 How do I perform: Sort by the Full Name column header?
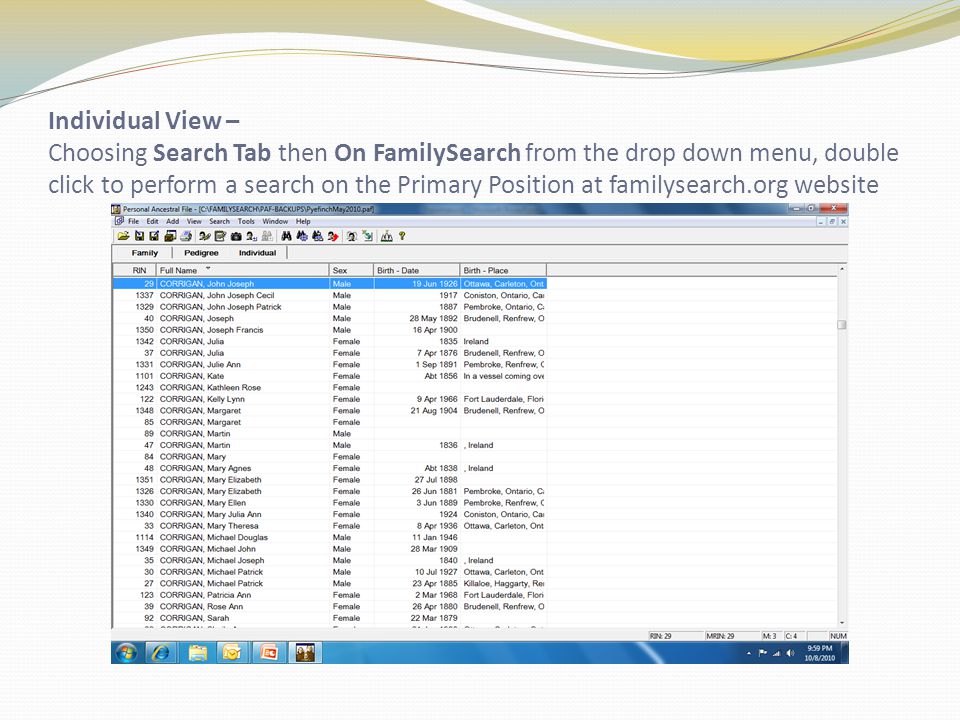point(242,270)
